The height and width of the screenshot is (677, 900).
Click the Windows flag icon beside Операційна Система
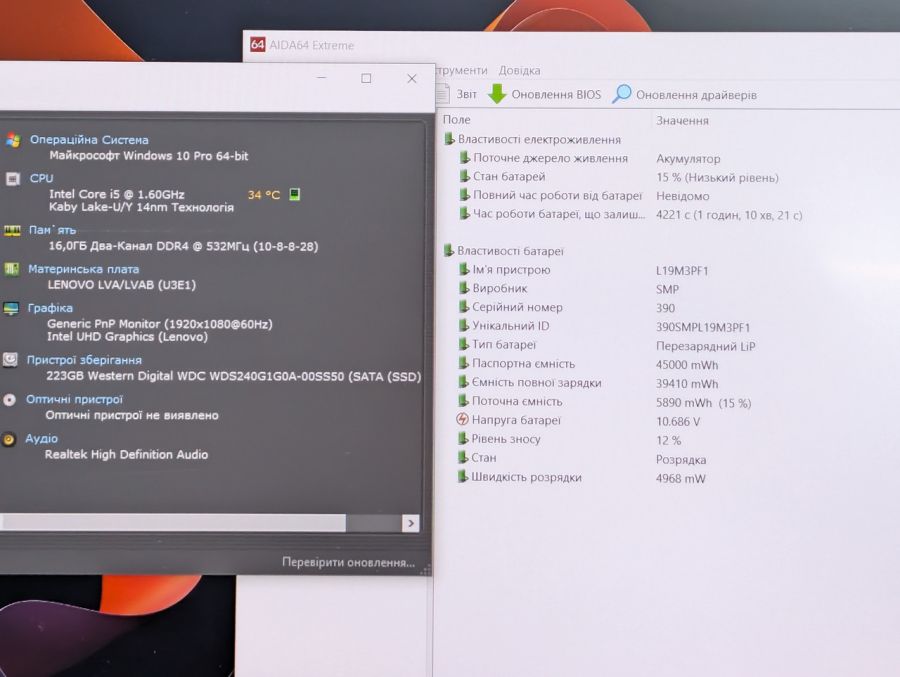[13, 140]
